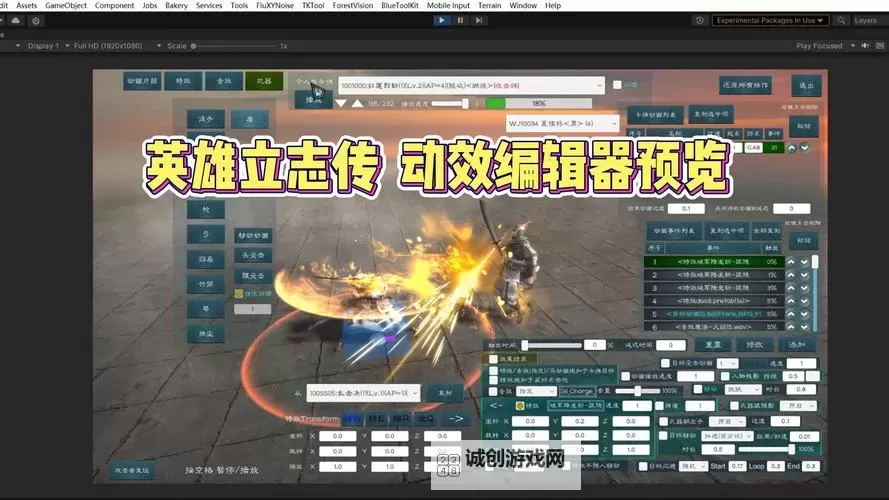
Task: Click down arrow next to the 0.48 row
Action: [x=805, y=147]
